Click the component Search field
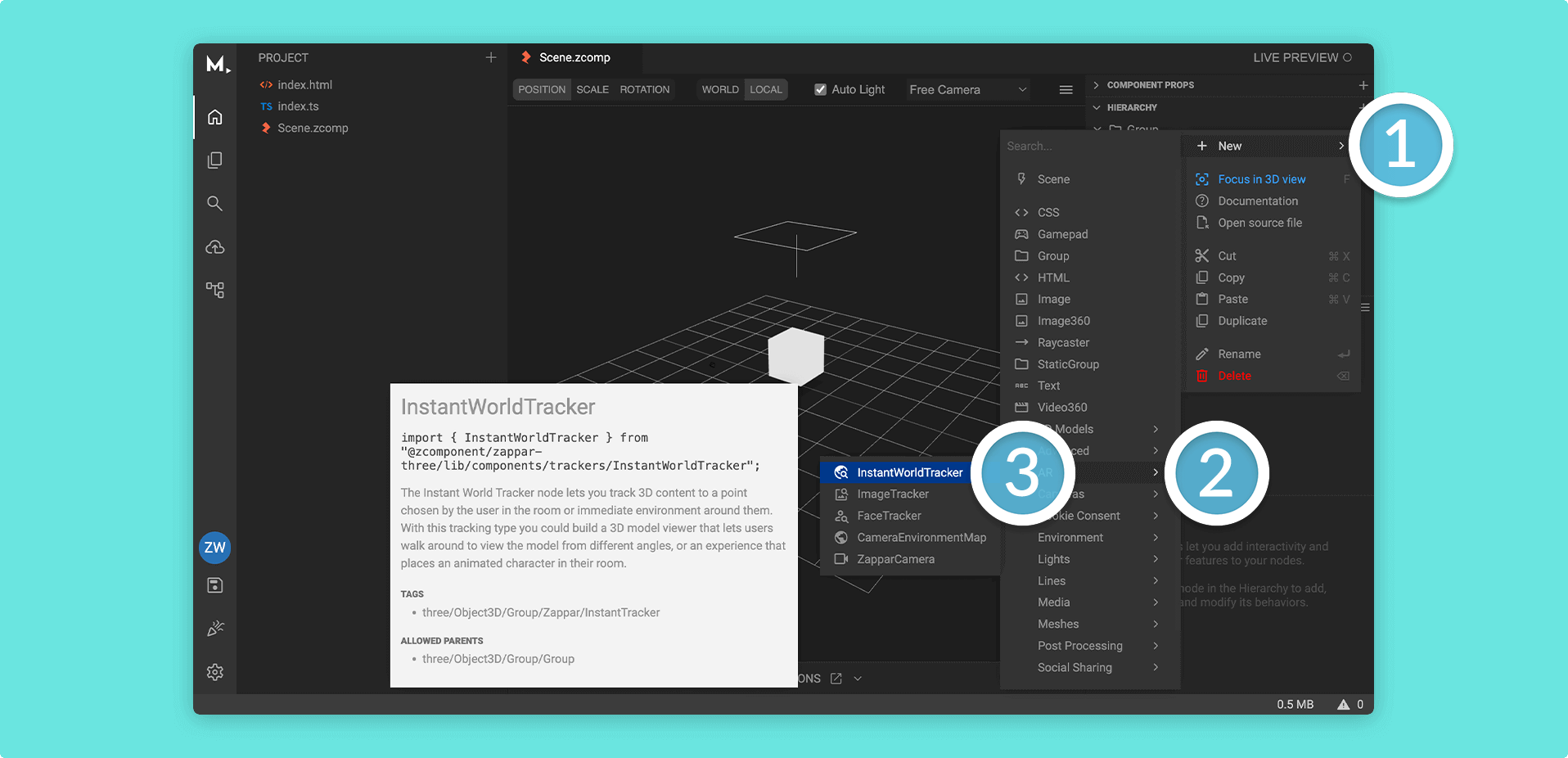The height and width of the screenshot is (758, 1568). pyautogui.click(x=1088, y=146)
